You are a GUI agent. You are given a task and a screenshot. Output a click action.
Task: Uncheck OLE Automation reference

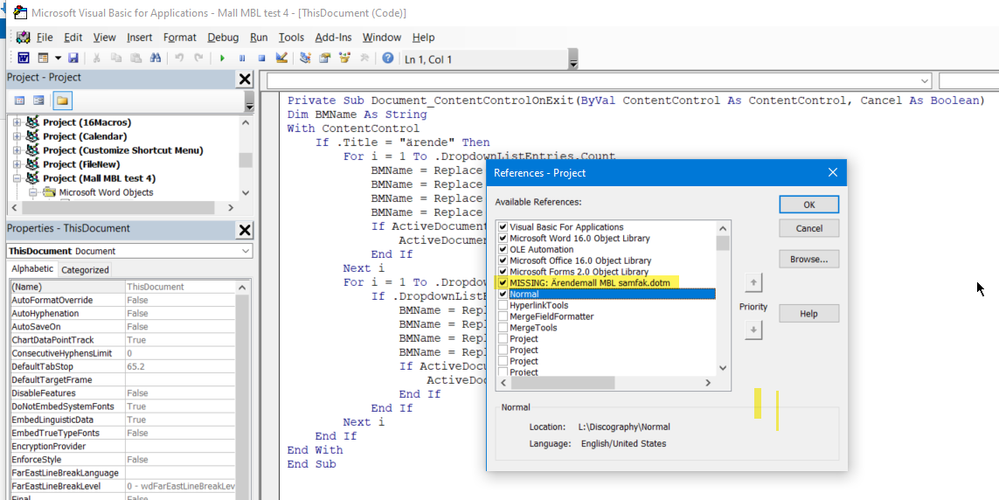[503, 249]
